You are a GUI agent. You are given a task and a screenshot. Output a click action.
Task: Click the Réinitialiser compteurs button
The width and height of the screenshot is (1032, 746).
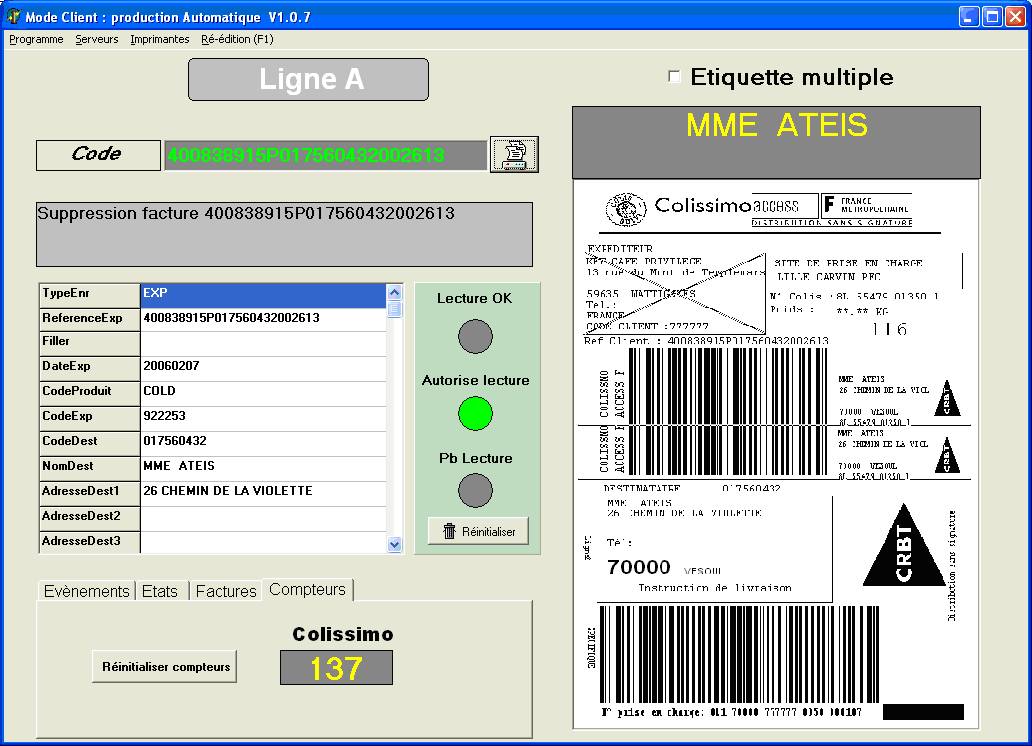[165, 667]
